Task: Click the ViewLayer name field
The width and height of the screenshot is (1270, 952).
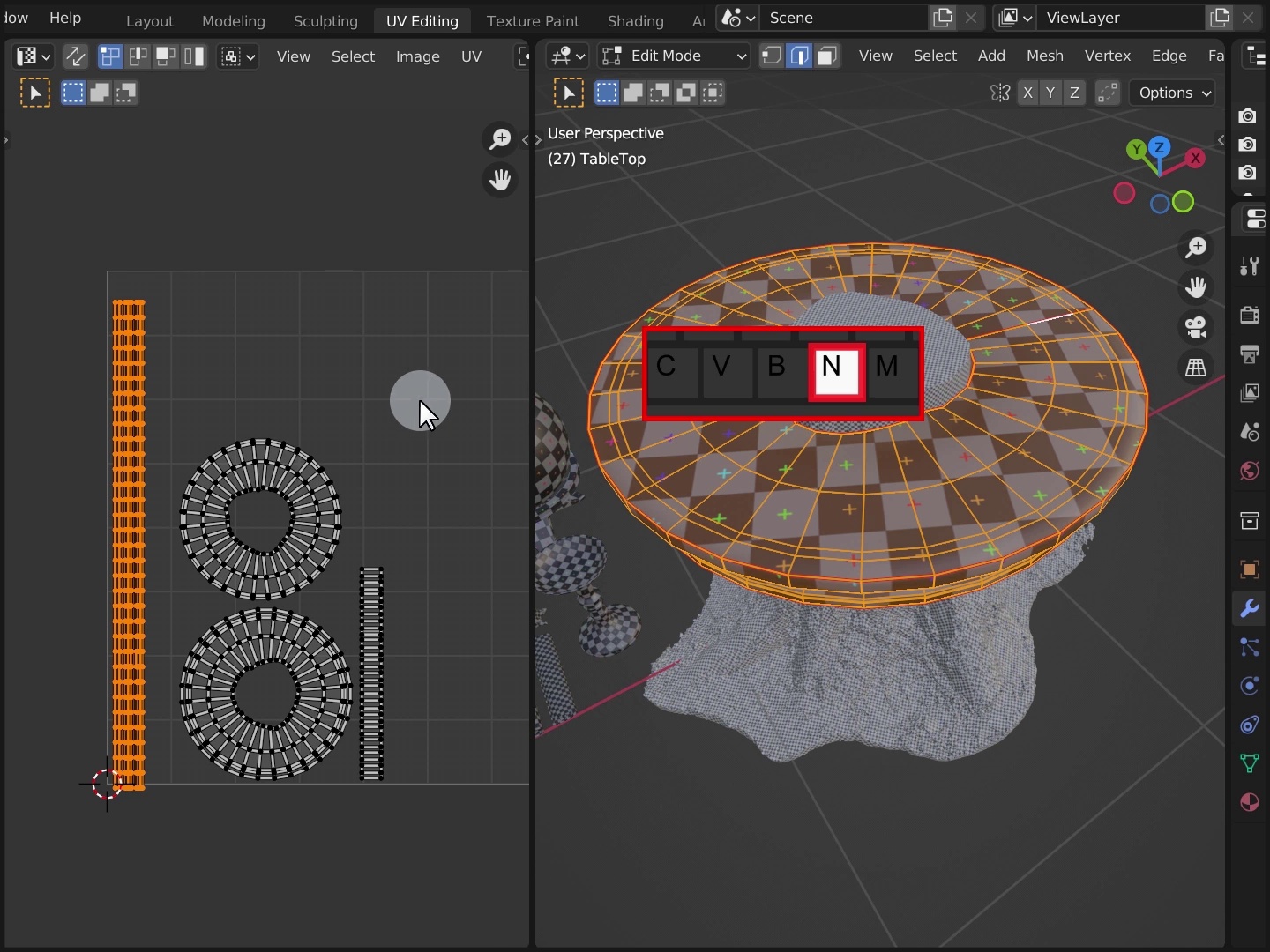Action: coord(1121,18)
